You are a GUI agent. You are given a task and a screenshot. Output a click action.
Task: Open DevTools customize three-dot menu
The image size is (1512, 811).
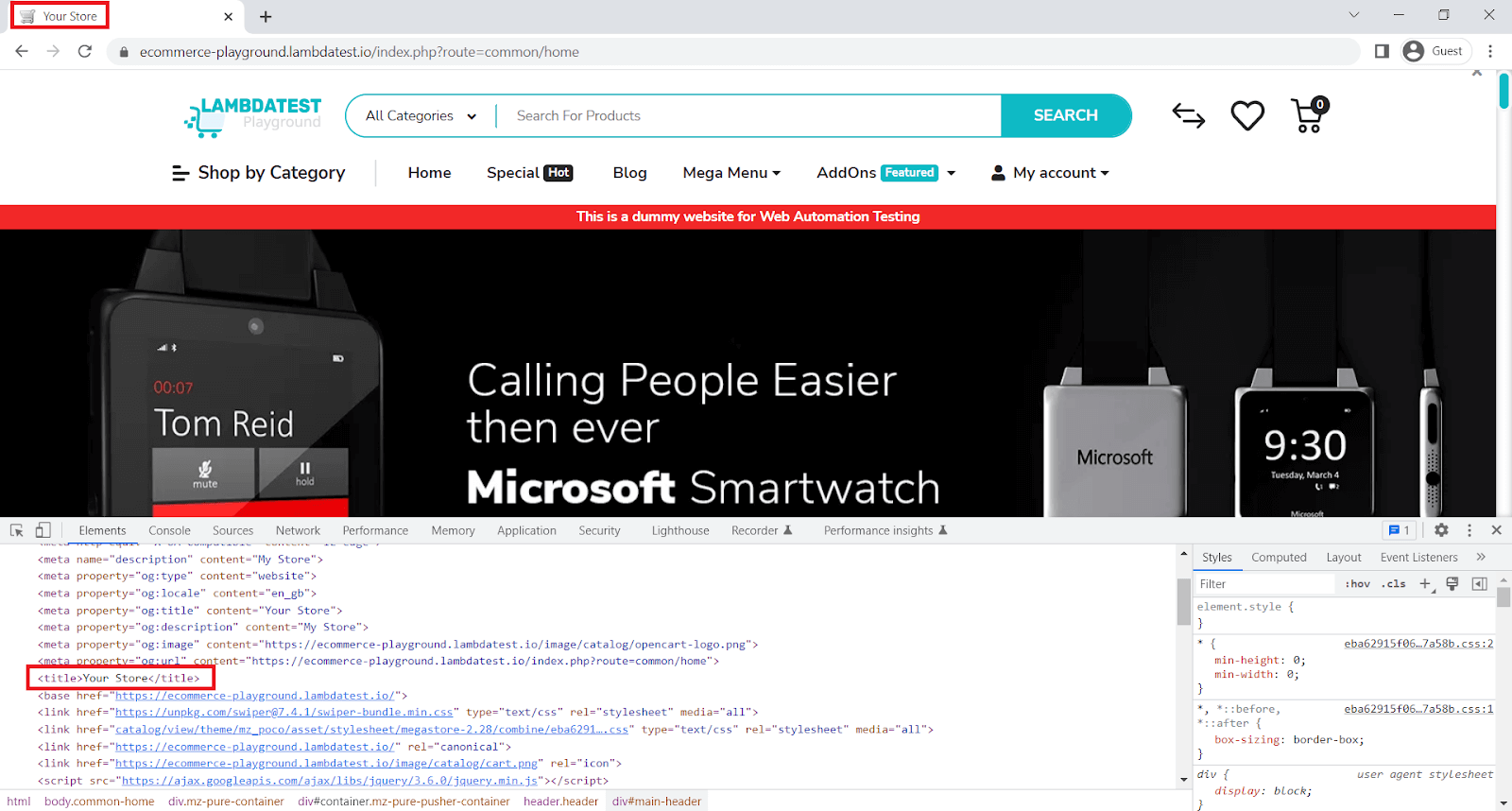(1469, 530)
